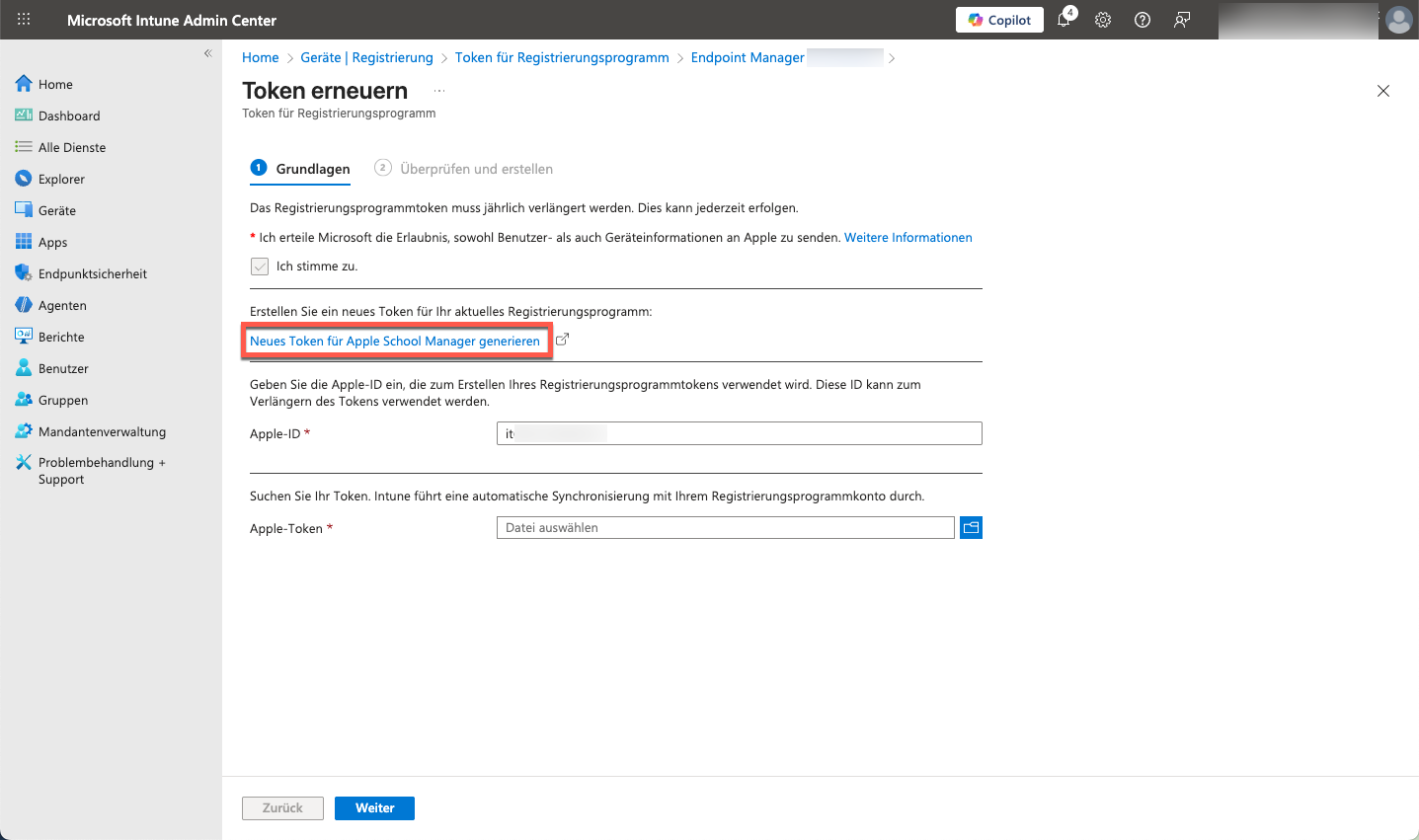The image size is (1419, 840).
Task: Open the settings gear icon
Action: click(1103, 20)
